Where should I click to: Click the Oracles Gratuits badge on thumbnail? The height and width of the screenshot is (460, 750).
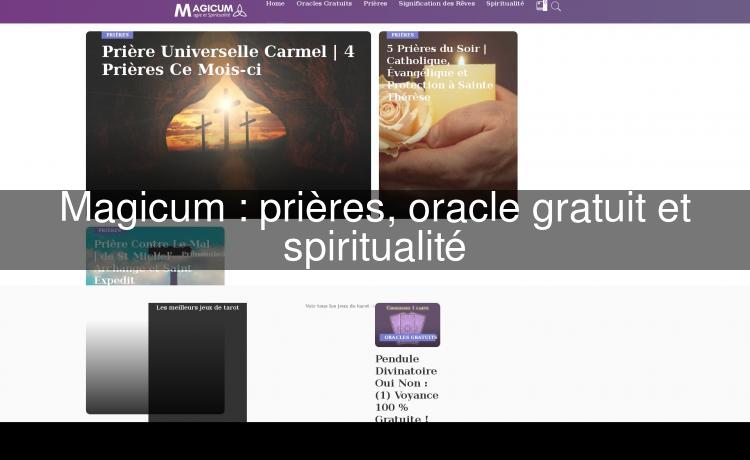410,337
